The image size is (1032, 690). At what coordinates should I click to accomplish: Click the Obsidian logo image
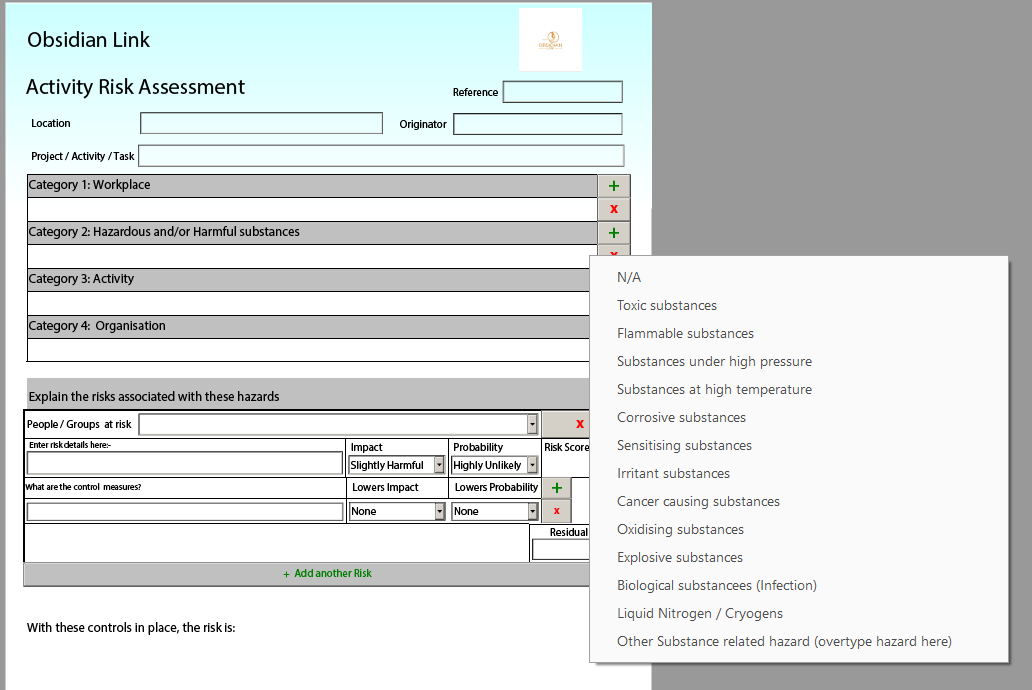tap(550, 40)
